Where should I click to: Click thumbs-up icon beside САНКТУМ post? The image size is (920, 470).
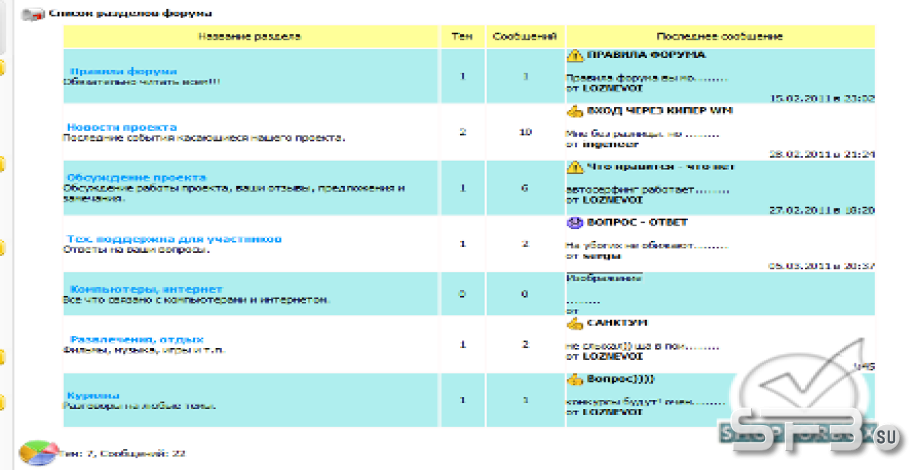pos(575,323)
